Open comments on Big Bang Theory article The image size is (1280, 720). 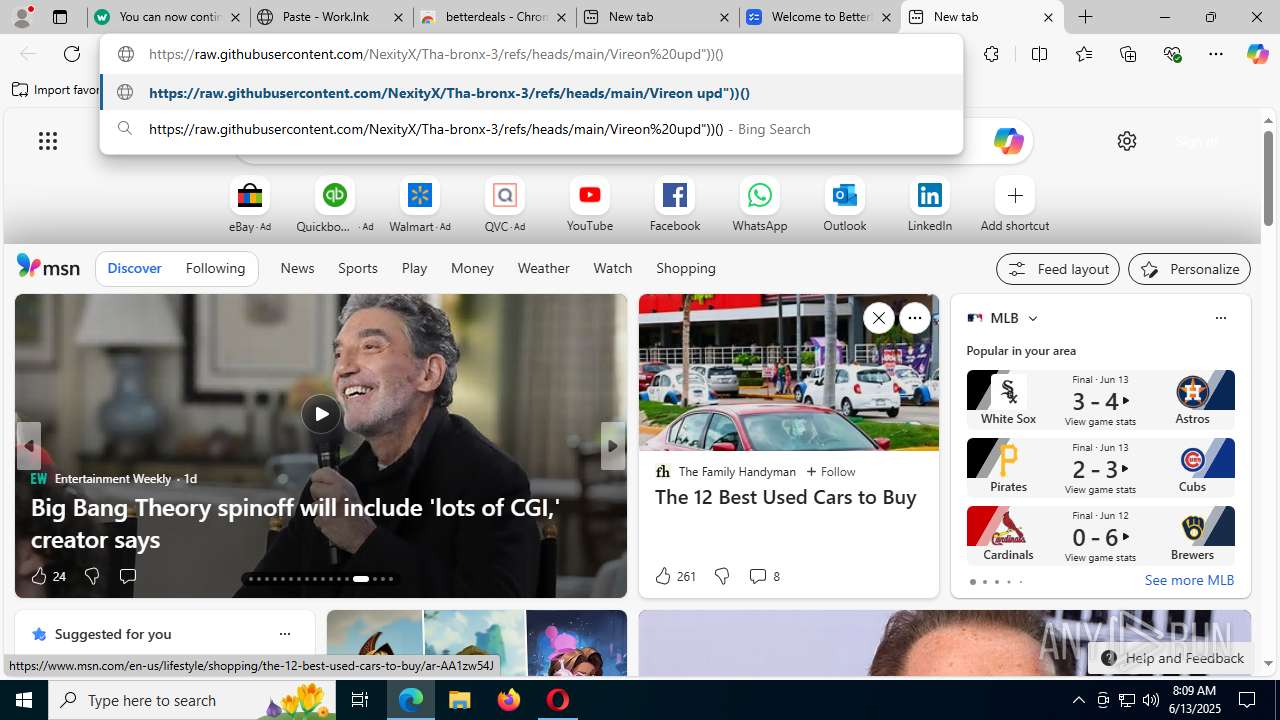tap(127, 576)
